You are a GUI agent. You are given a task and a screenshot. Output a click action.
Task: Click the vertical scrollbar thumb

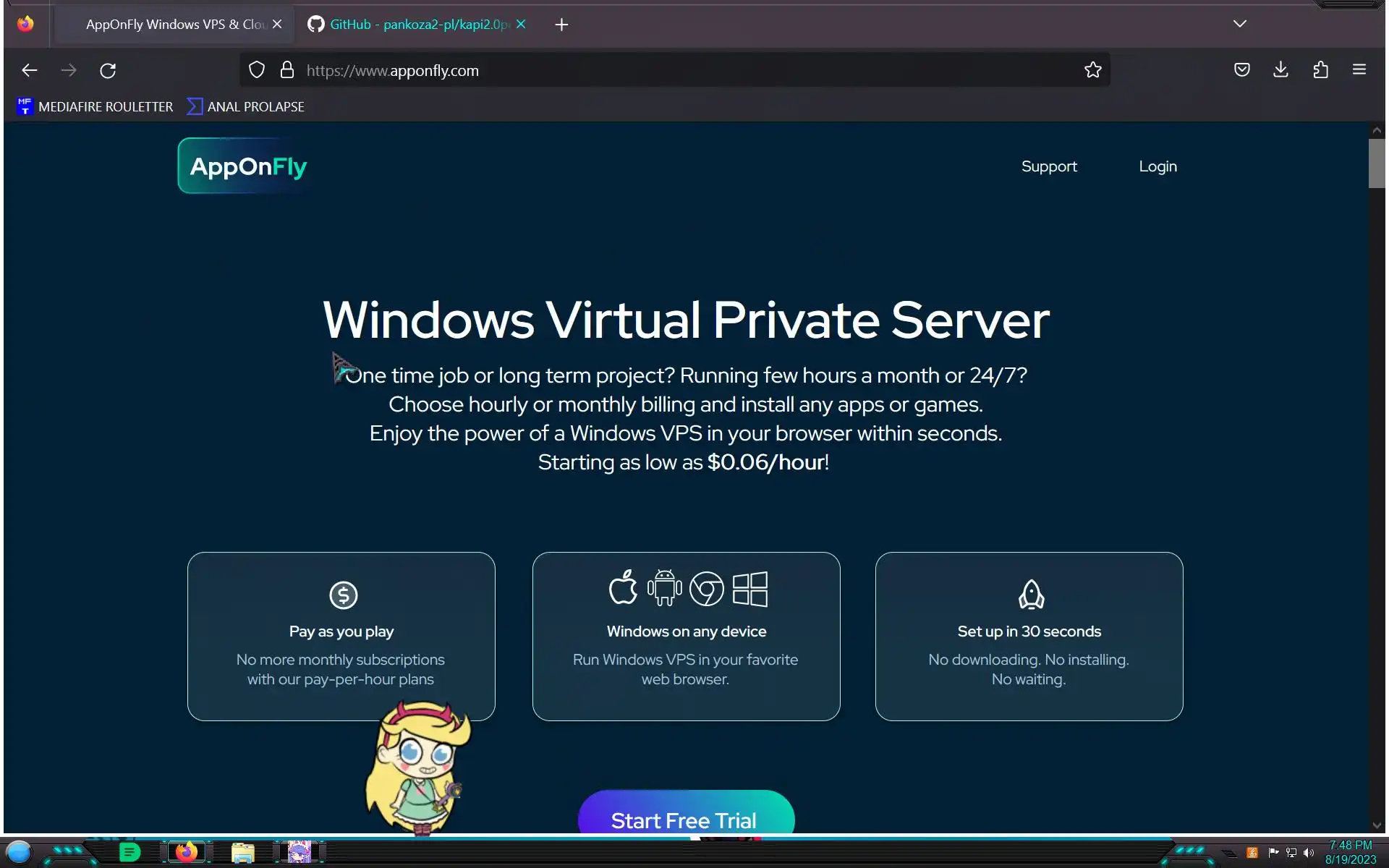[x=1376, y=163]
